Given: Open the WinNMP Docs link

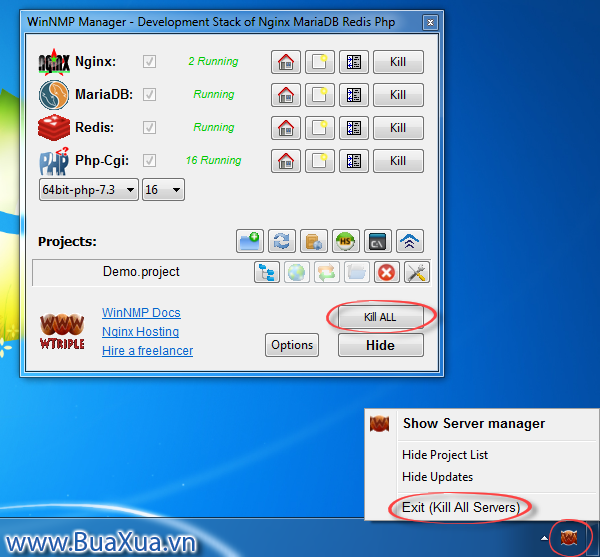Looking at the screenshot, I should [x=141, y=313].
